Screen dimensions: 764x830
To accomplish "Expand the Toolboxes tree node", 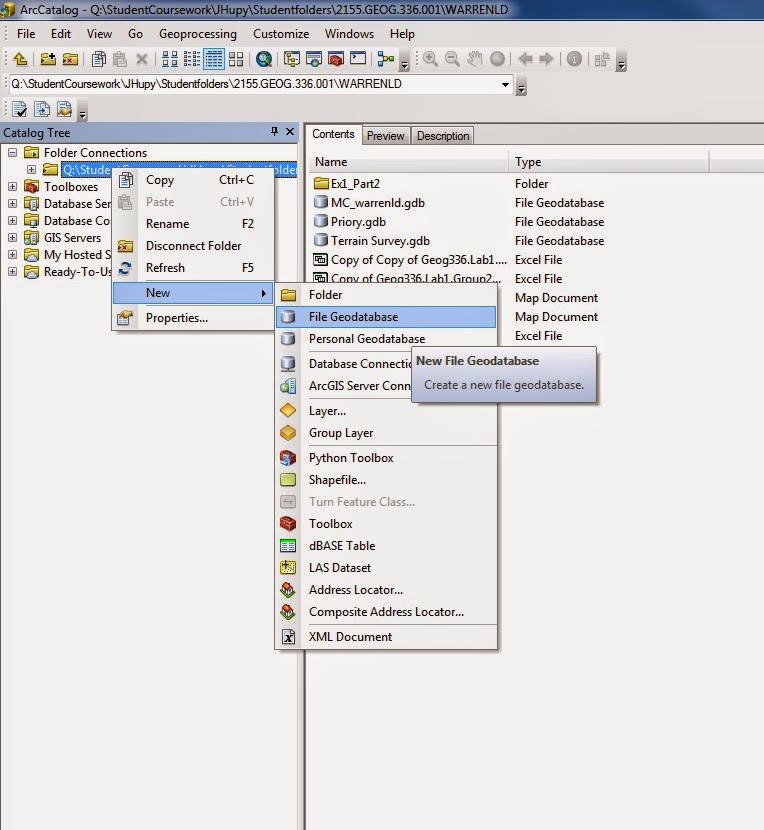I will click(x=12, y=187).
